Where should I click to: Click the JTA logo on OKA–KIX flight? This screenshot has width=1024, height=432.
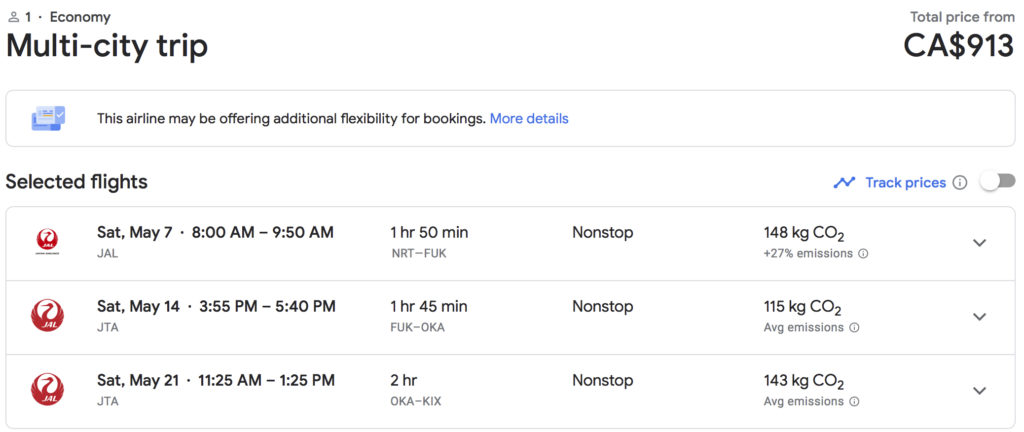[x=46, y=389]
